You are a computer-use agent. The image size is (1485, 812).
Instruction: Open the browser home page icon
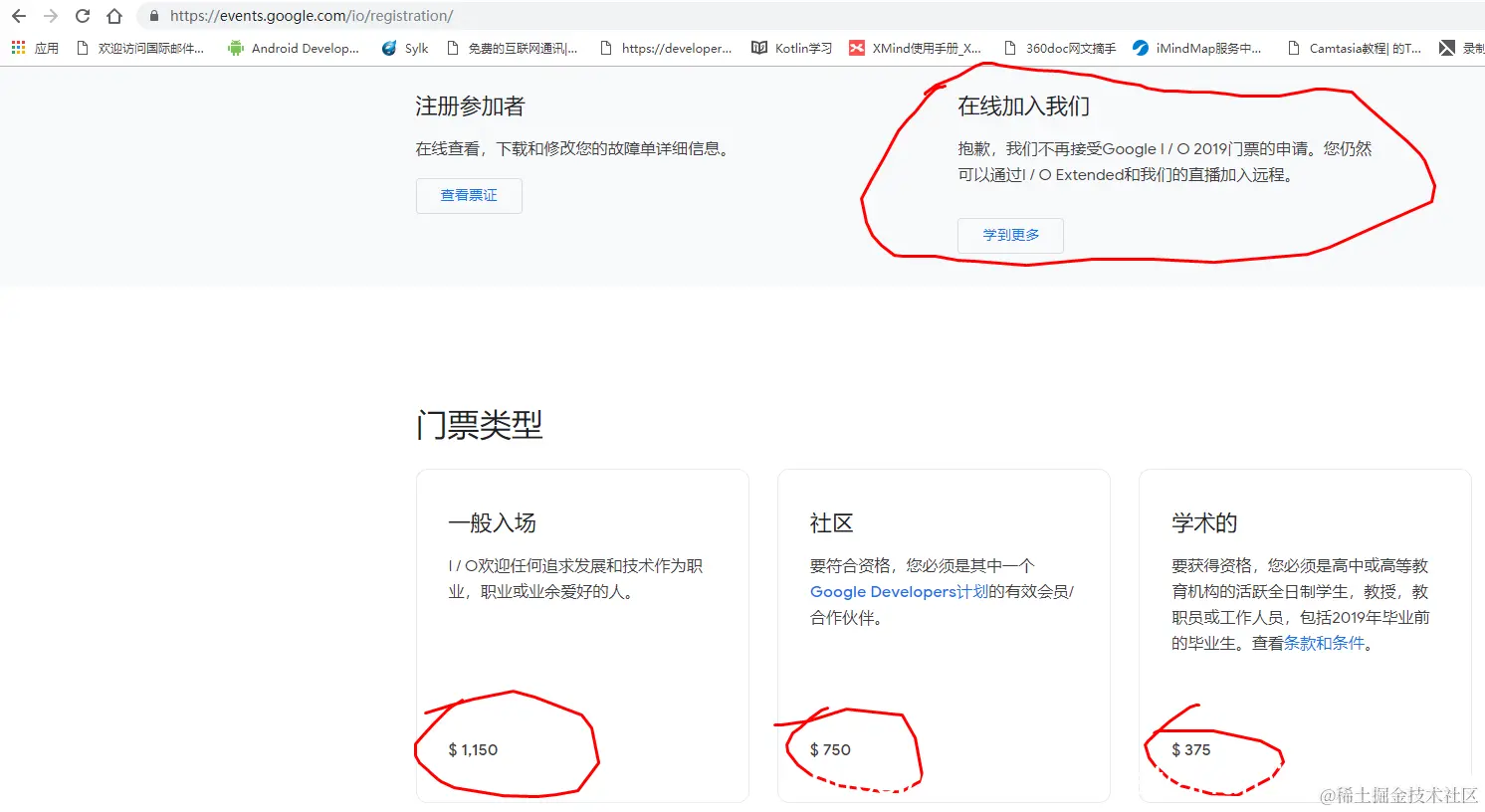click(x=114, y=16)
